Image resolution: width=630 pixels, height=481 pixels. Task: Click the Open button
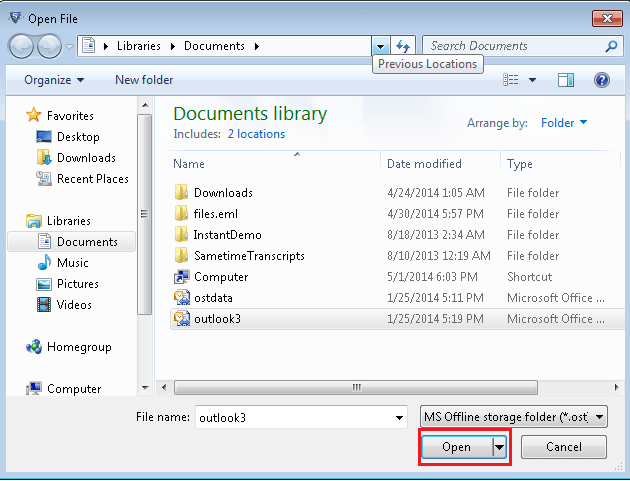(456, 447)
